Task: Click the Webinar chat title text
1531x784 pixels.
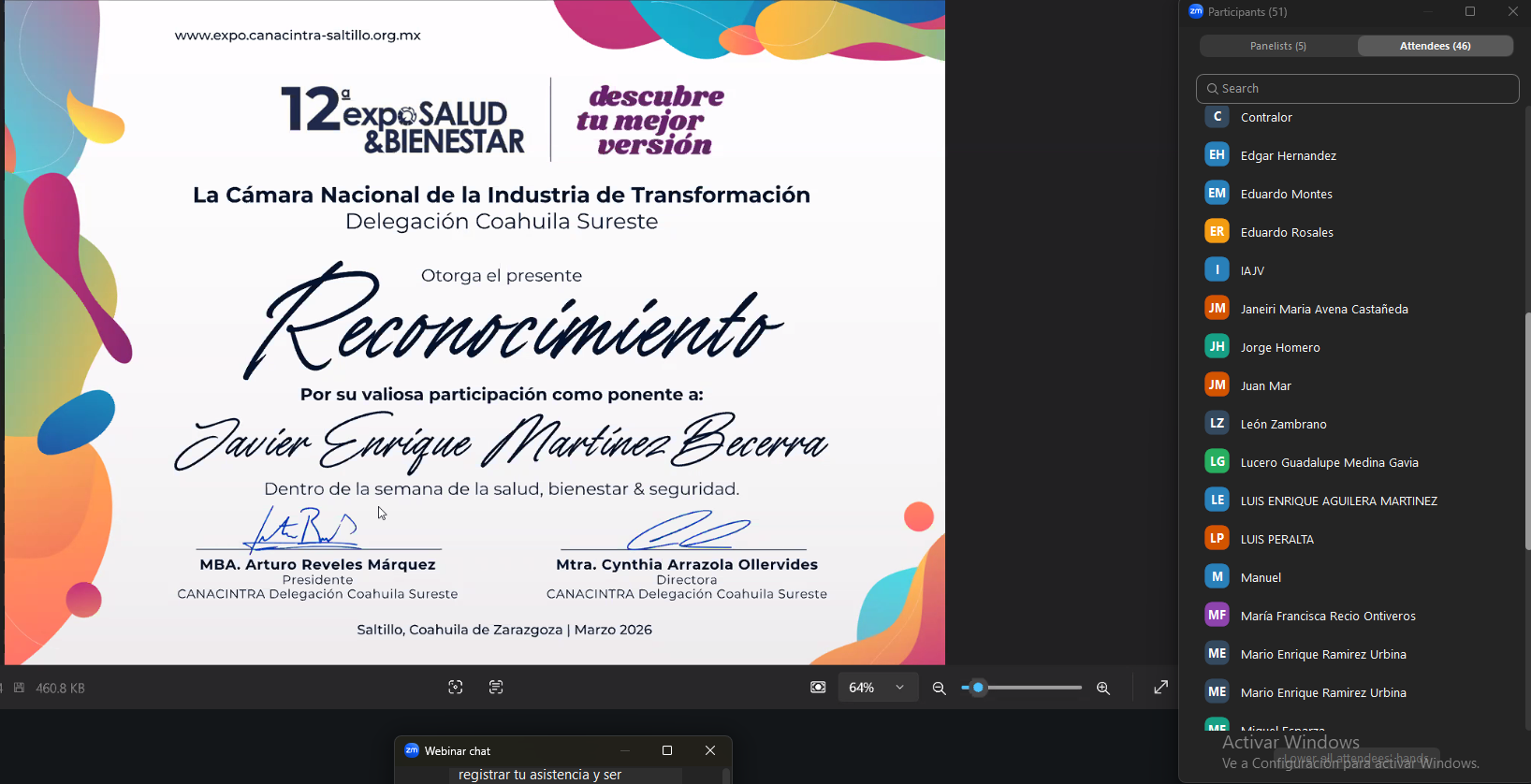Action: [x=458, y=750]
